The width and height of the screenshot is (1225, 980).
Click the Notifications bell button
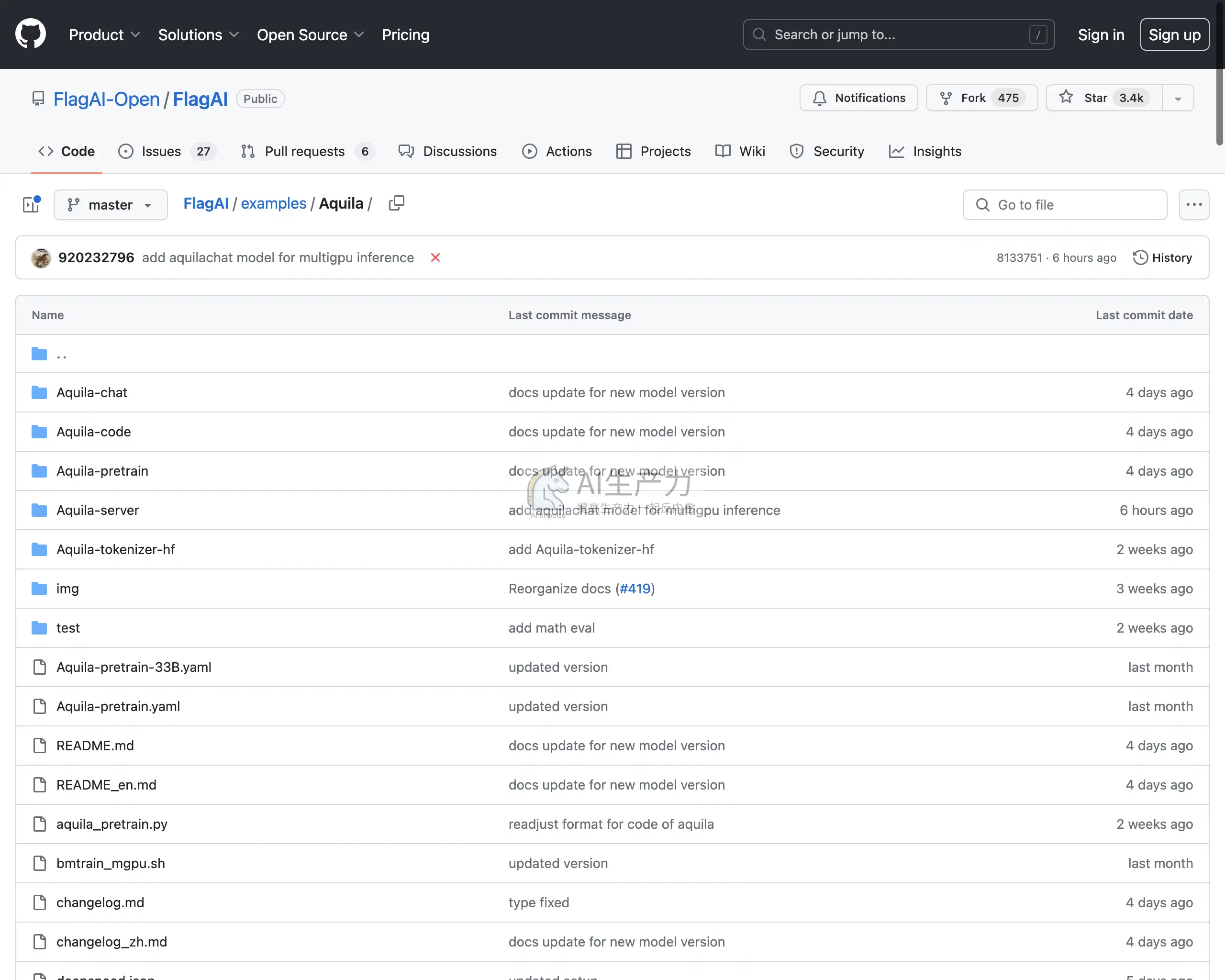(858, 98)
